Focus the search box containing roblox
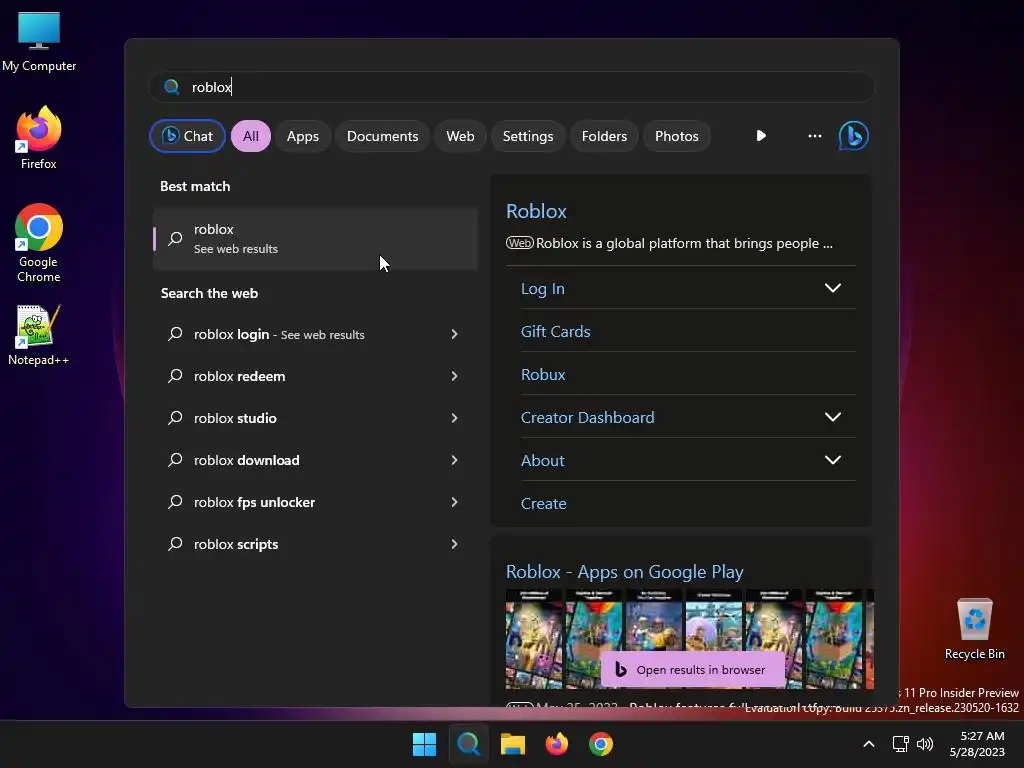This screenshot has width=1024, height=768. [511, 87]
